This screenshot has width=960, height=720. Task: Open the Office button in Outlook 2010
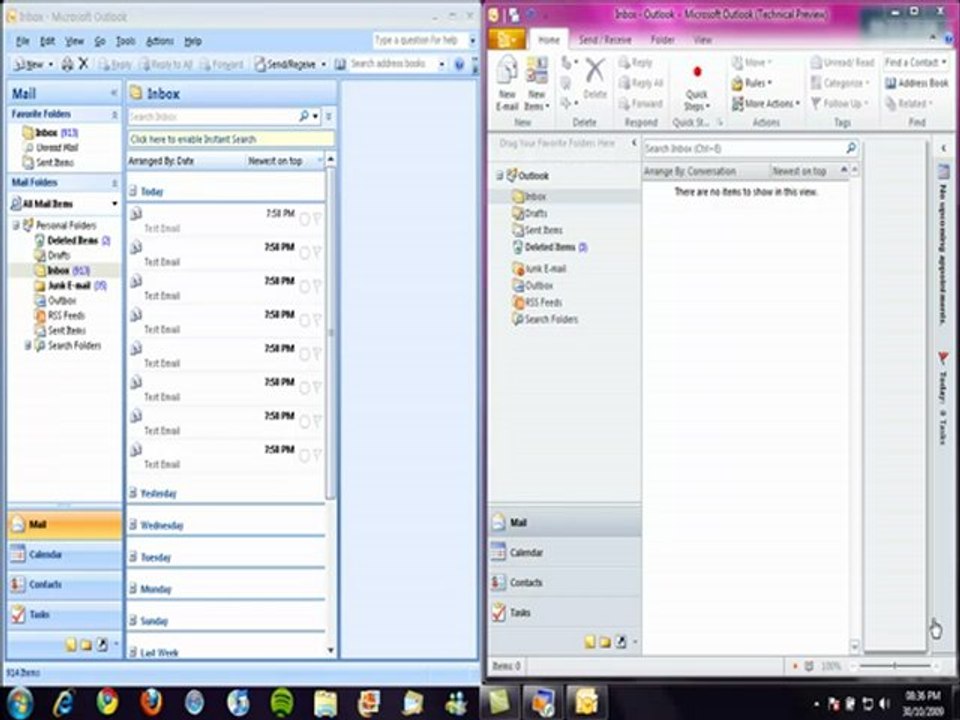coord(506,40)
